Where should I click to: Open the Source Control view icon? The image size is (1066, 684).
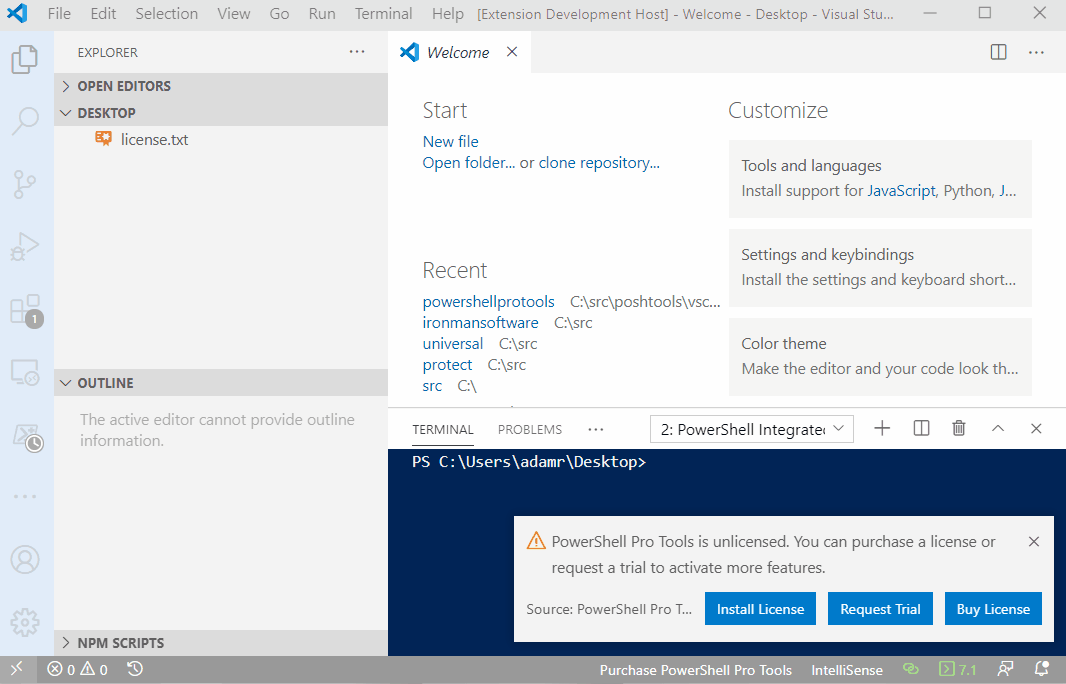click(x=25, y=184)
